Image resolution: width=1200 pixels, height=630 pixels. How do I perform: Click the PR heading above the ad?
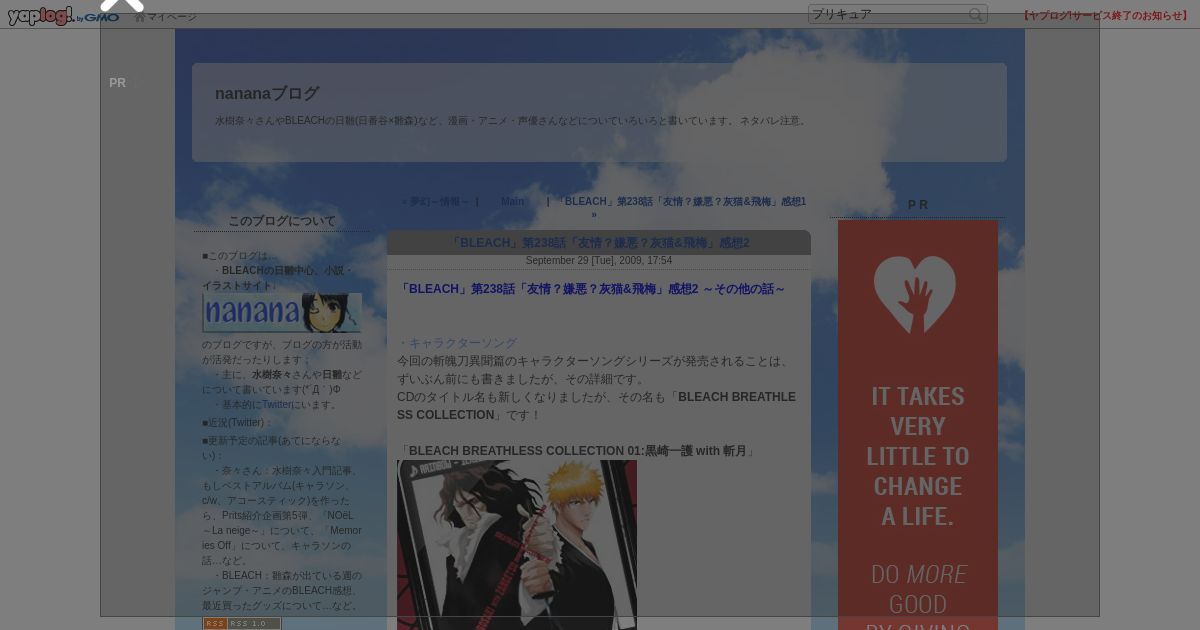tap(918, 205)
